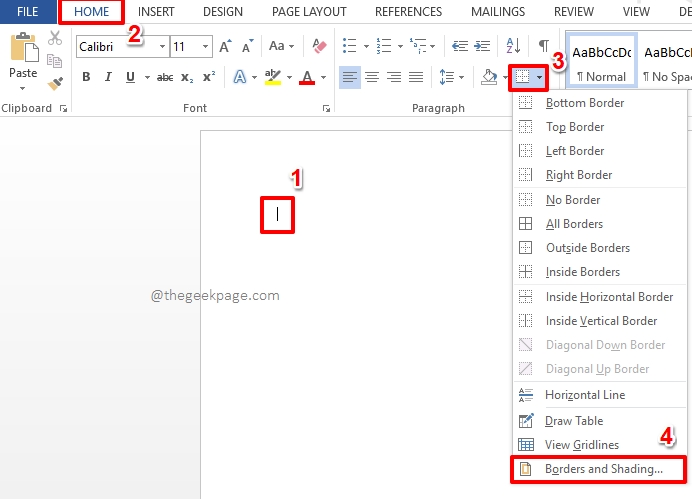Switch to the INSERT tab
Viewport: 692px width, 499px height.
pyautogui.click(x=156, y=12)
